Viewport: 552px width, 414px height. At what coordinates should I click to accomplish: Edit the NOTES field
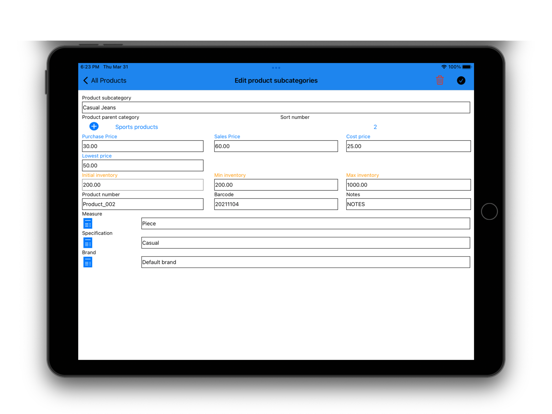[408, 204]
